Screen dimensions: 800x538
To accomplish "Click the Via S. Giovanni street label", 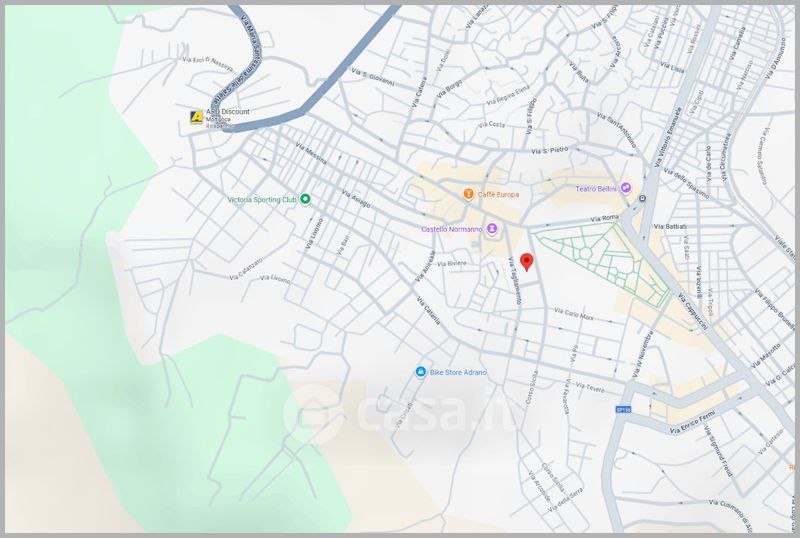I will coord(373,77).
